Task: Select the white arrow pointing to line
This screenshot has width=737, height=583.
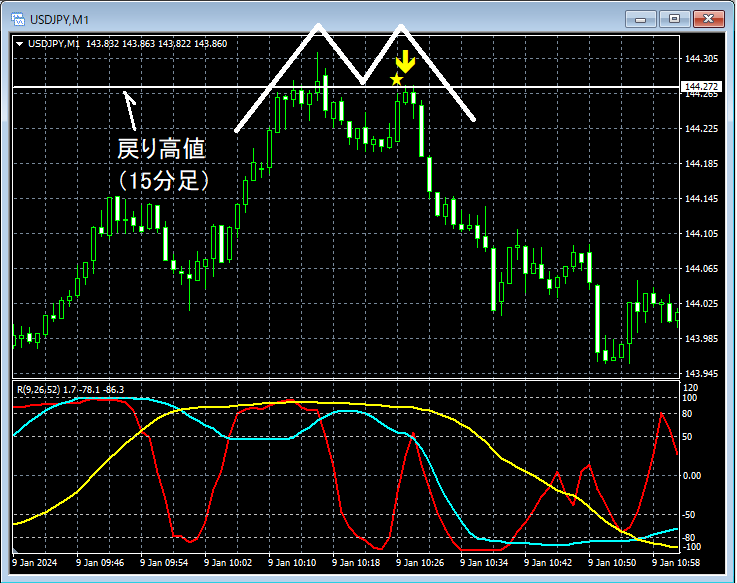Action: (x=130, y=110)
